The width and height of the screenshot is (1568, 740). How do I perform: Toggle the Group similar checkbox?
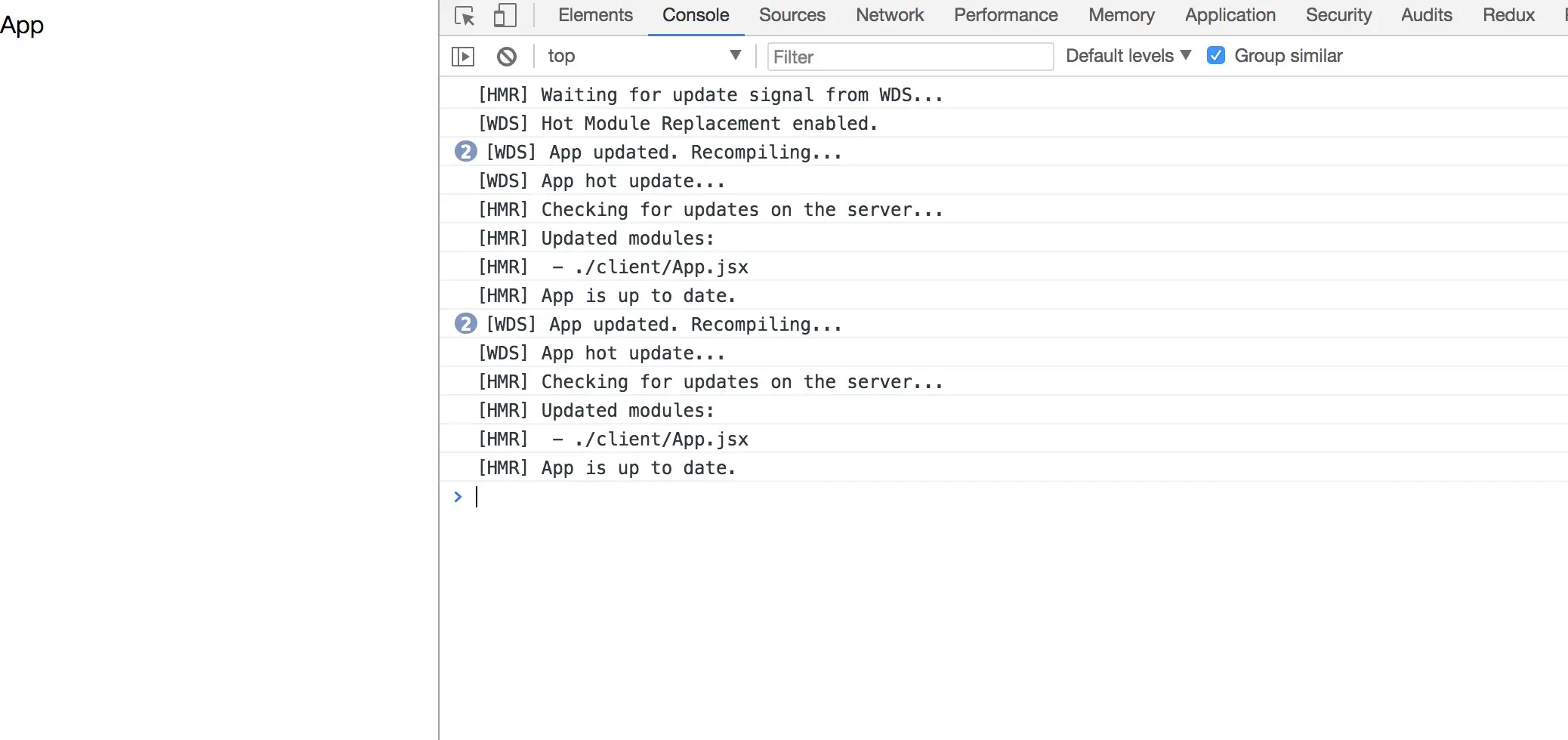point(1216,56)
